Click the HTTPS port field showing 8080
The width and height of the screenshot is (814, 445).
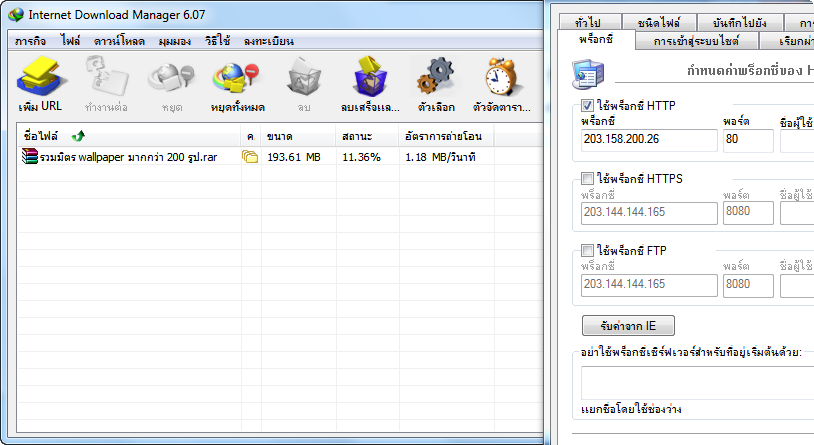[x=748, y=213]
